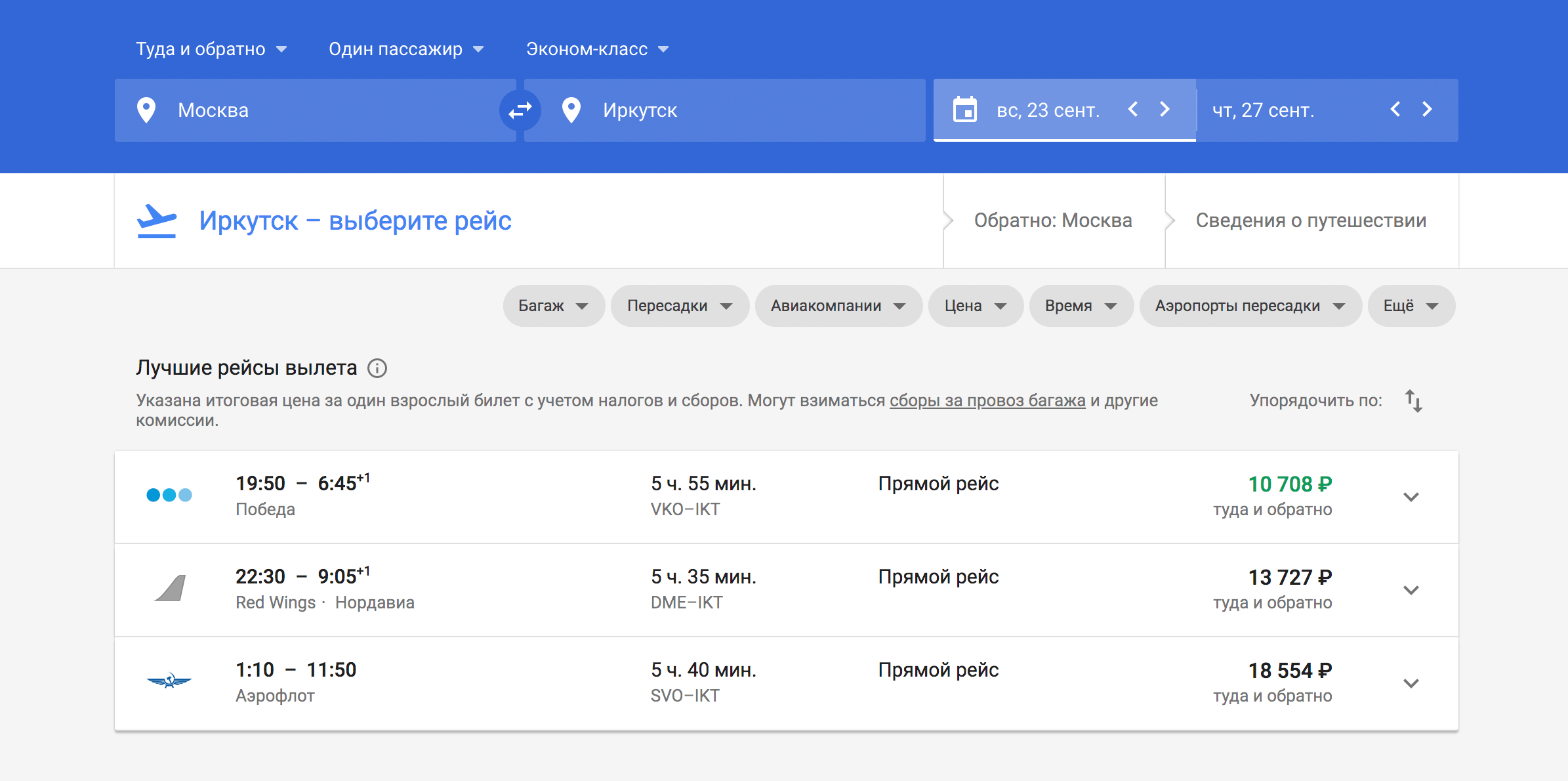The image size is (1568, 781).
Task: Select return date чт, 27 сент.
Action: tap(1263, 110)
